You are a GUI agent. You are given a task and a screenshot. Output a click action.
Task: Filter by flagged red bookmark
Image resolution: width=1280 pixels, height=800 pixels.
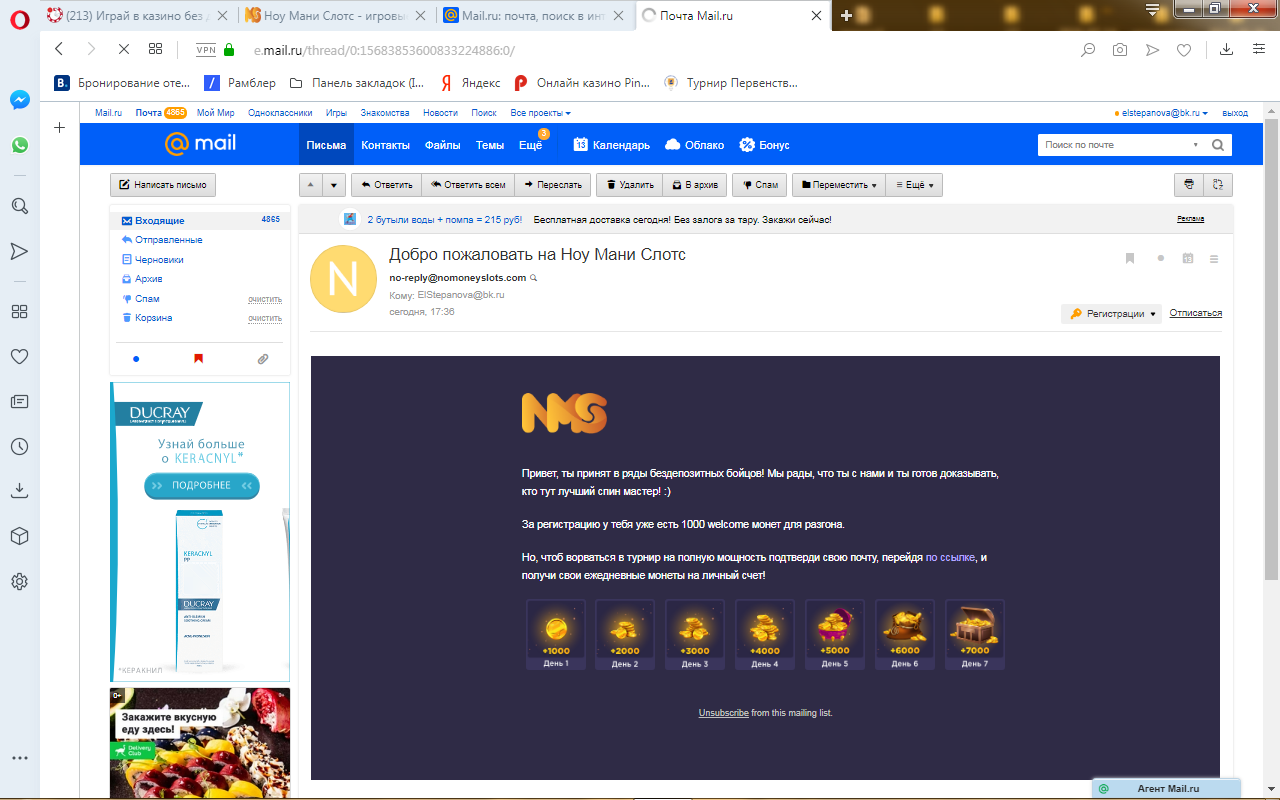pos(198,358)
